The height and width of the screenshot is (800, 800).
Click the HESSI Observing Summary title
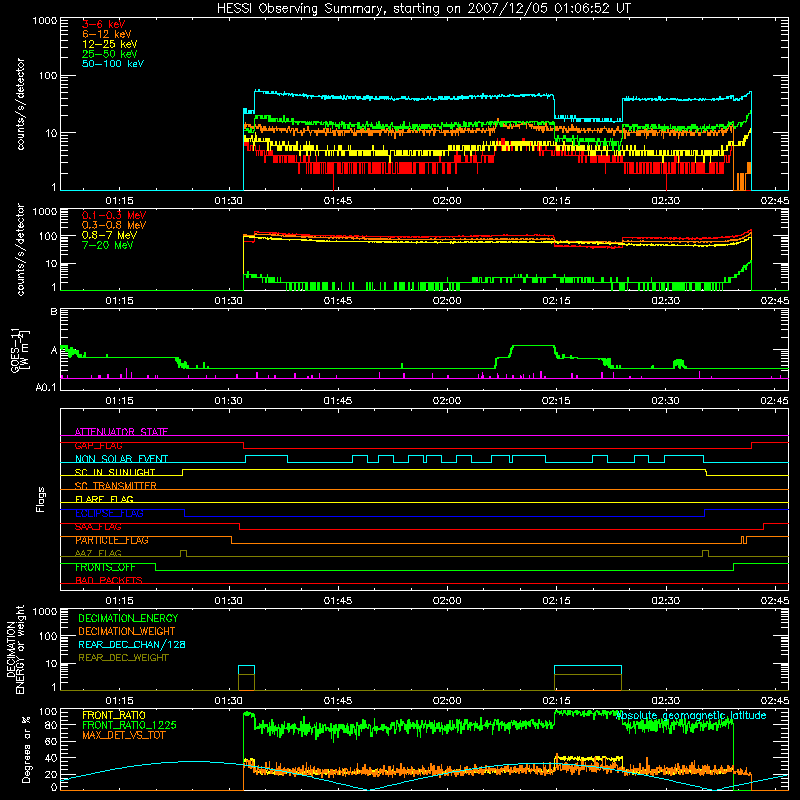[424, 9]
